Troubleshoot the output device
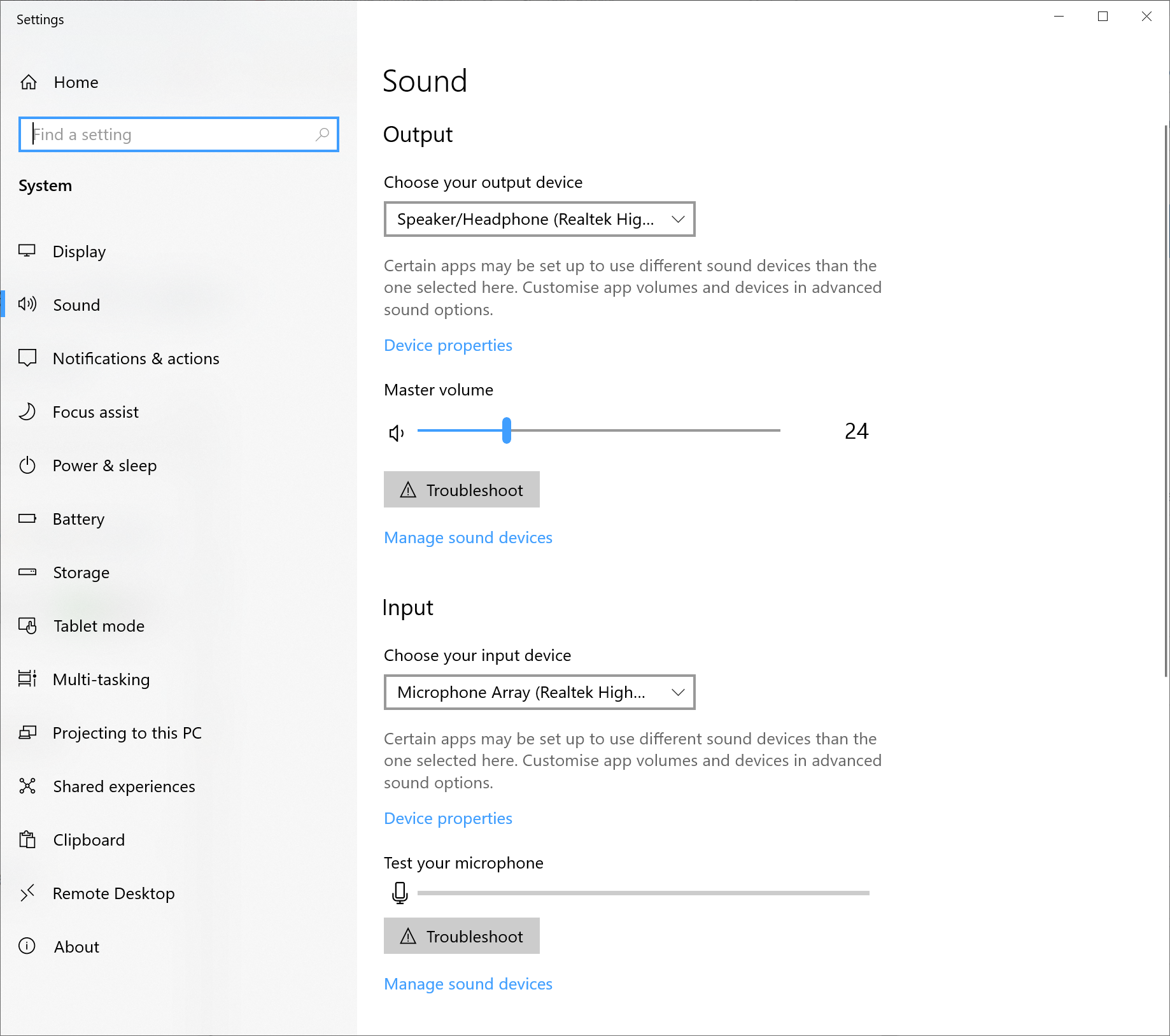The image size is (1170, 1036). pos(462,489)
